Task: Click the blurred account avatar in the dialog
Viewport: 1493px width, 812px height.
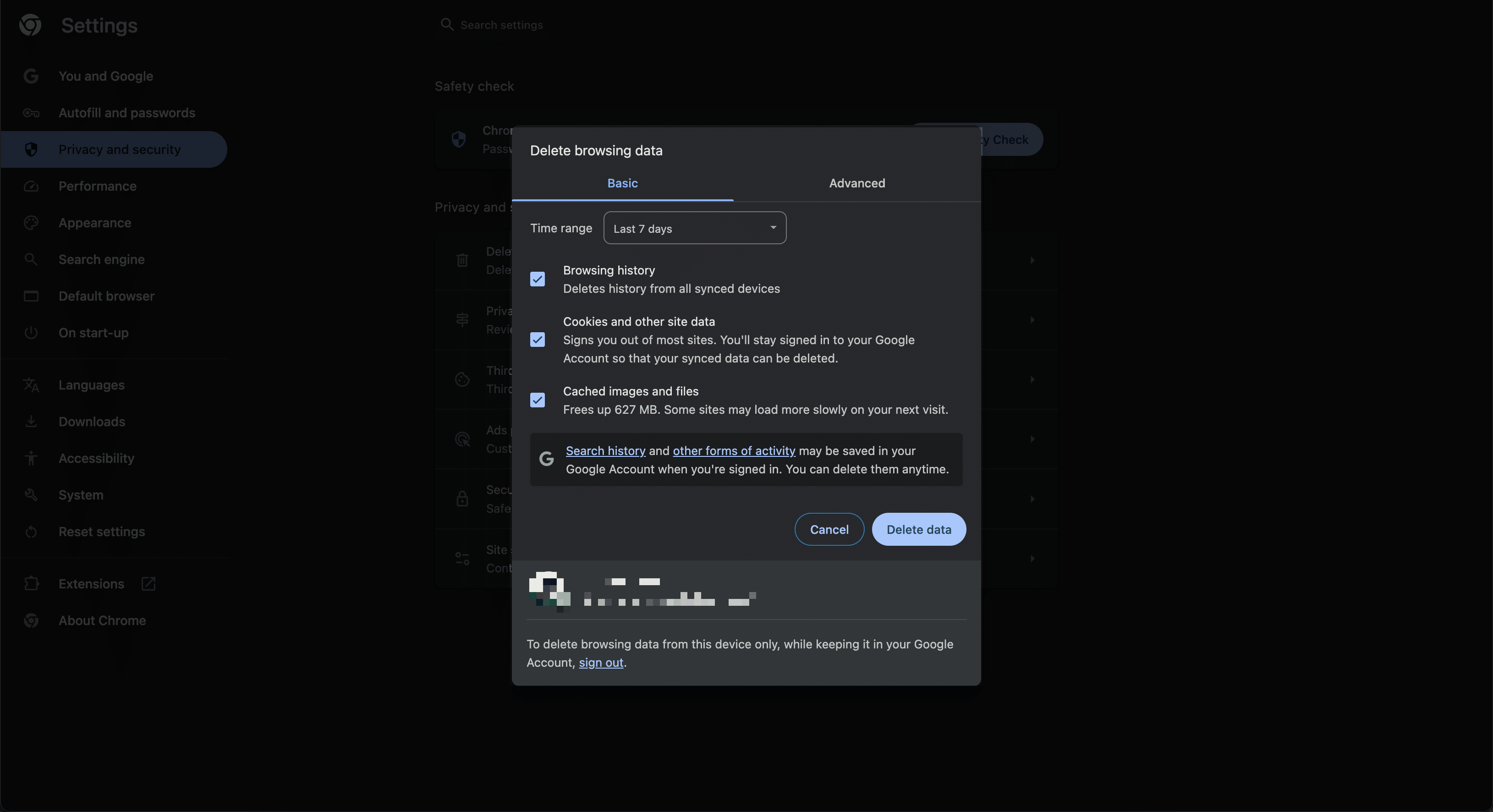Action: (x=549, y=591)
